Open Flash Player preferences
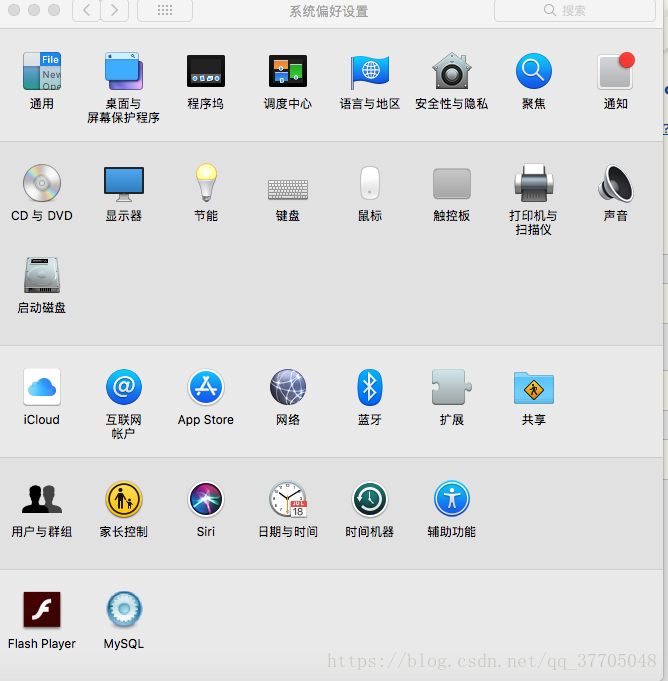The image size is (668, 681). point(42,609)
